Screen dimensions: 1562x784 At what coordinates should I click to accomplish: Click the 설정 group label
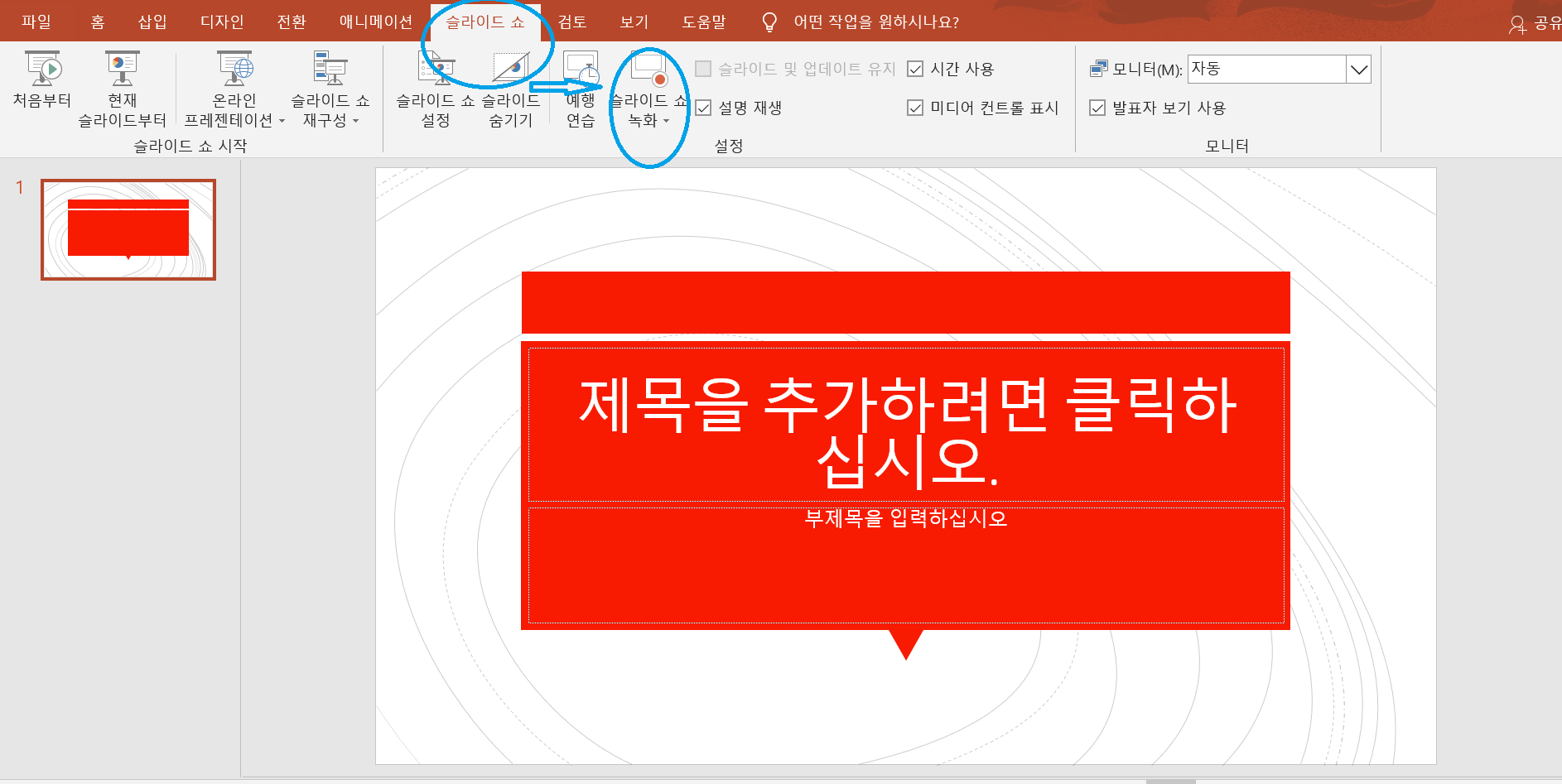click(729, 146)
